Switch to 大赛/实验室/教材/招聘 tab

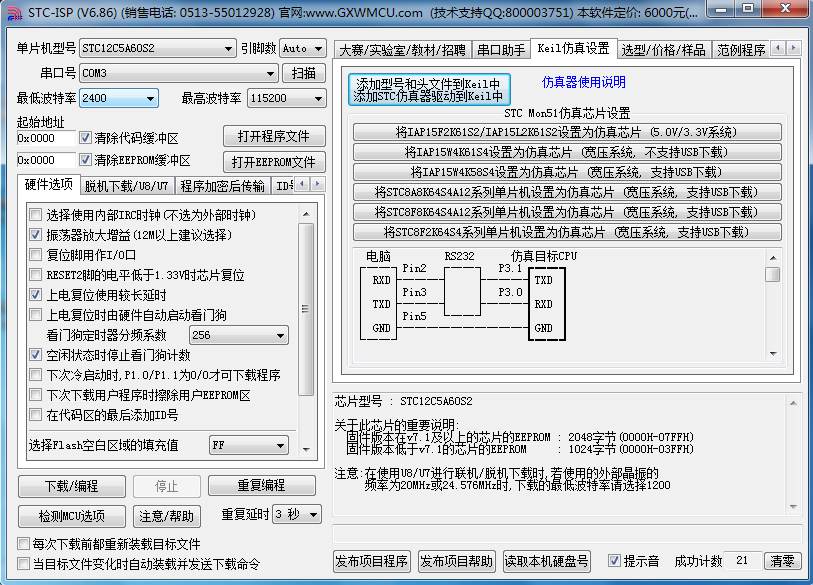[402, 50]
